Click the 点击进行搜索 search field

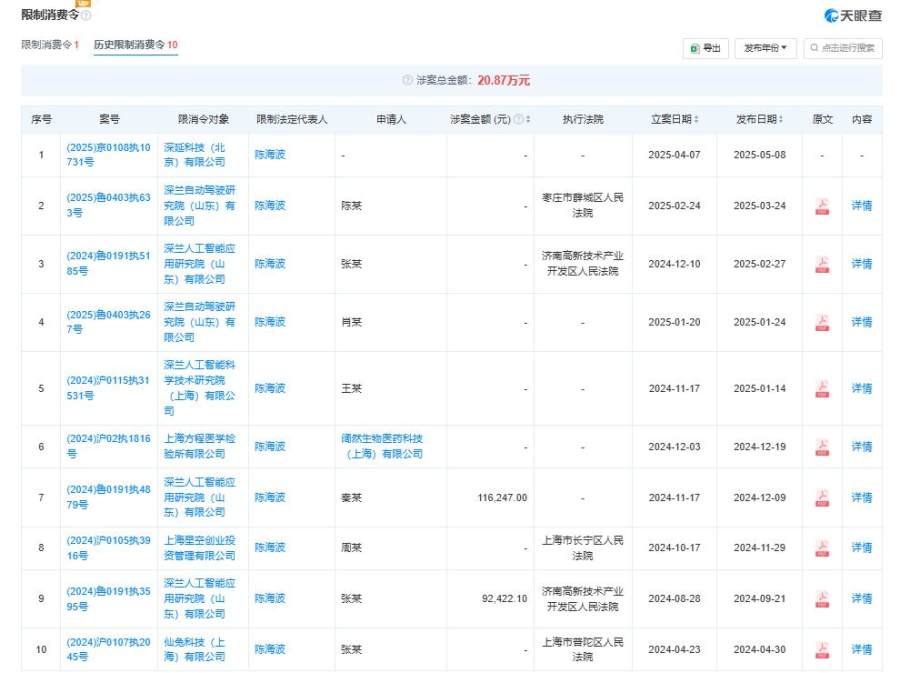843,48
